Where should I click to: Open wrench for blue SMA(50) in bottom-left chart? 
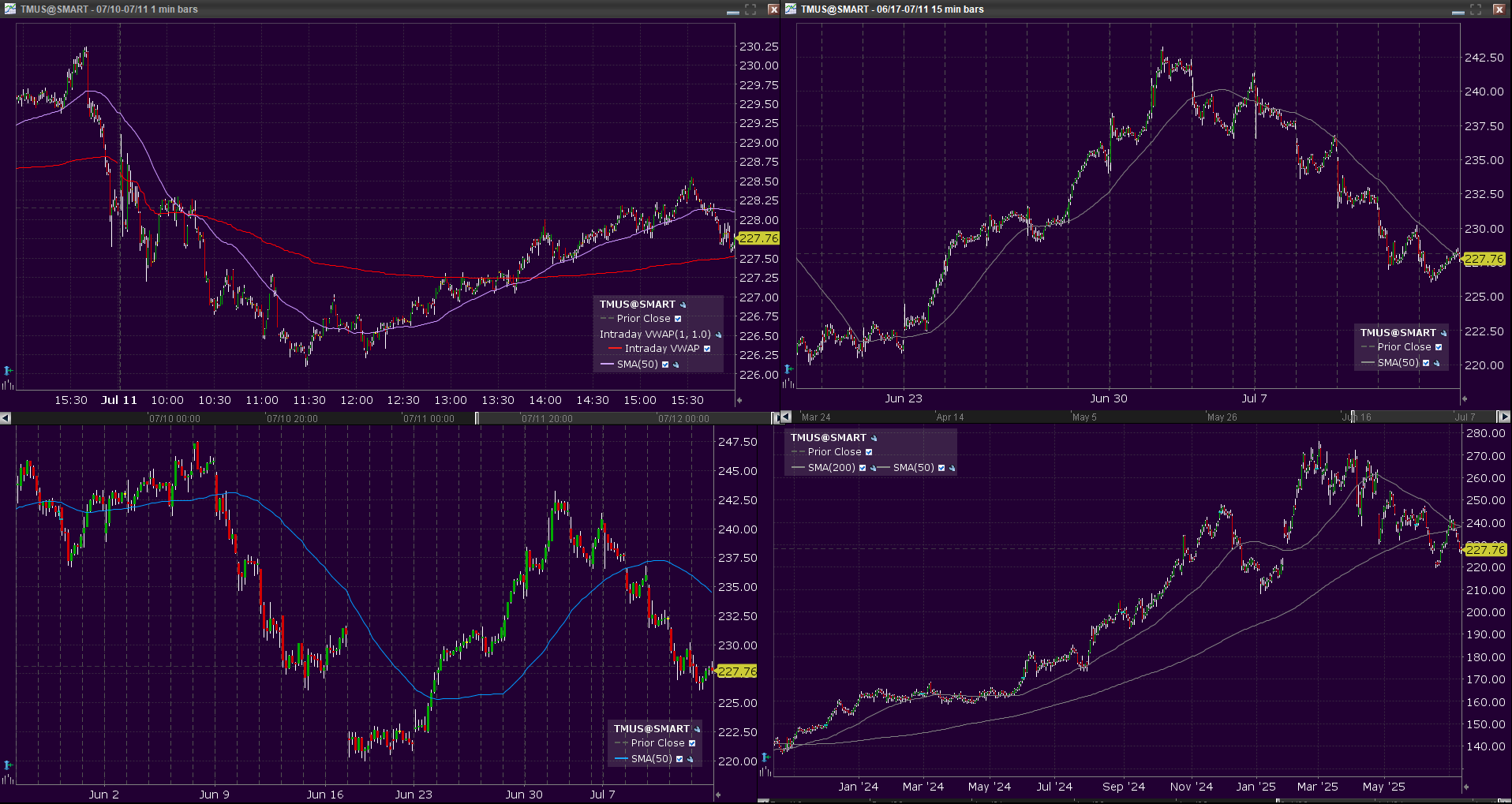point(691,760)
